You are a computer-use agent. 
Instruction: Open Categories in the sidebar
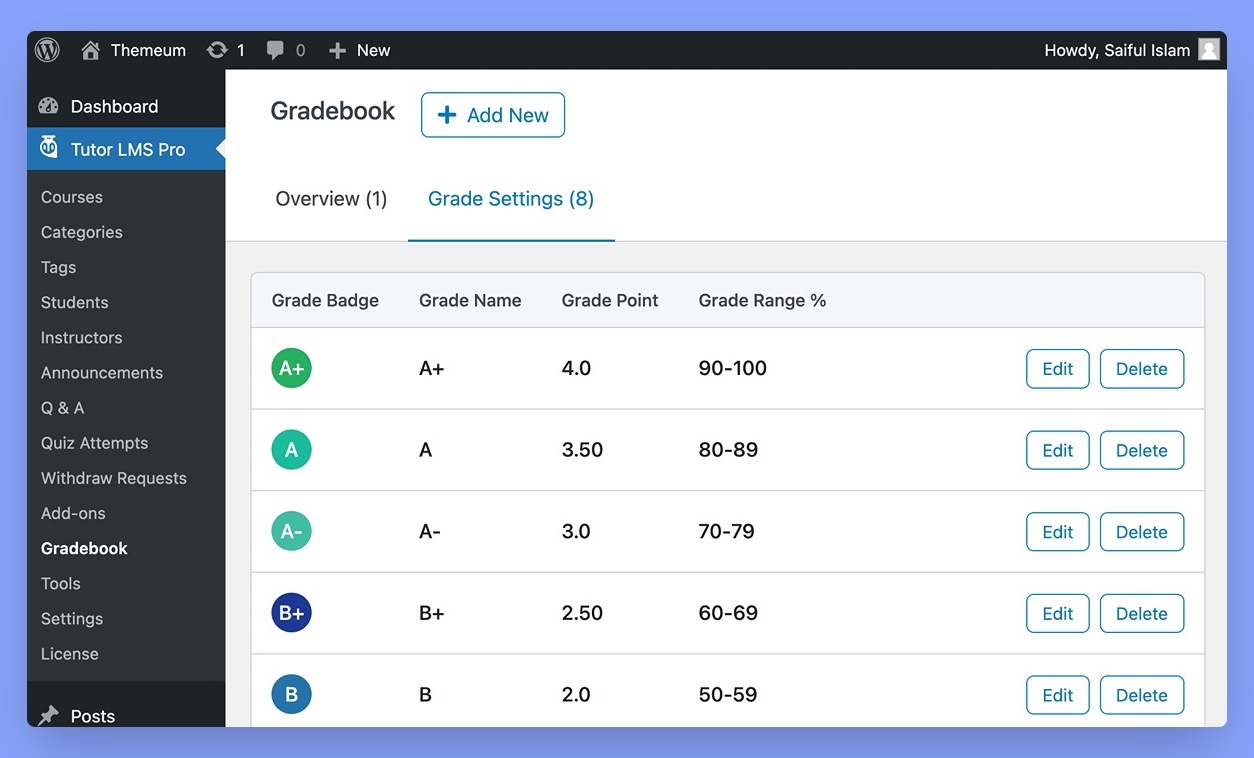pyautogui.click(x=82, y=232)
